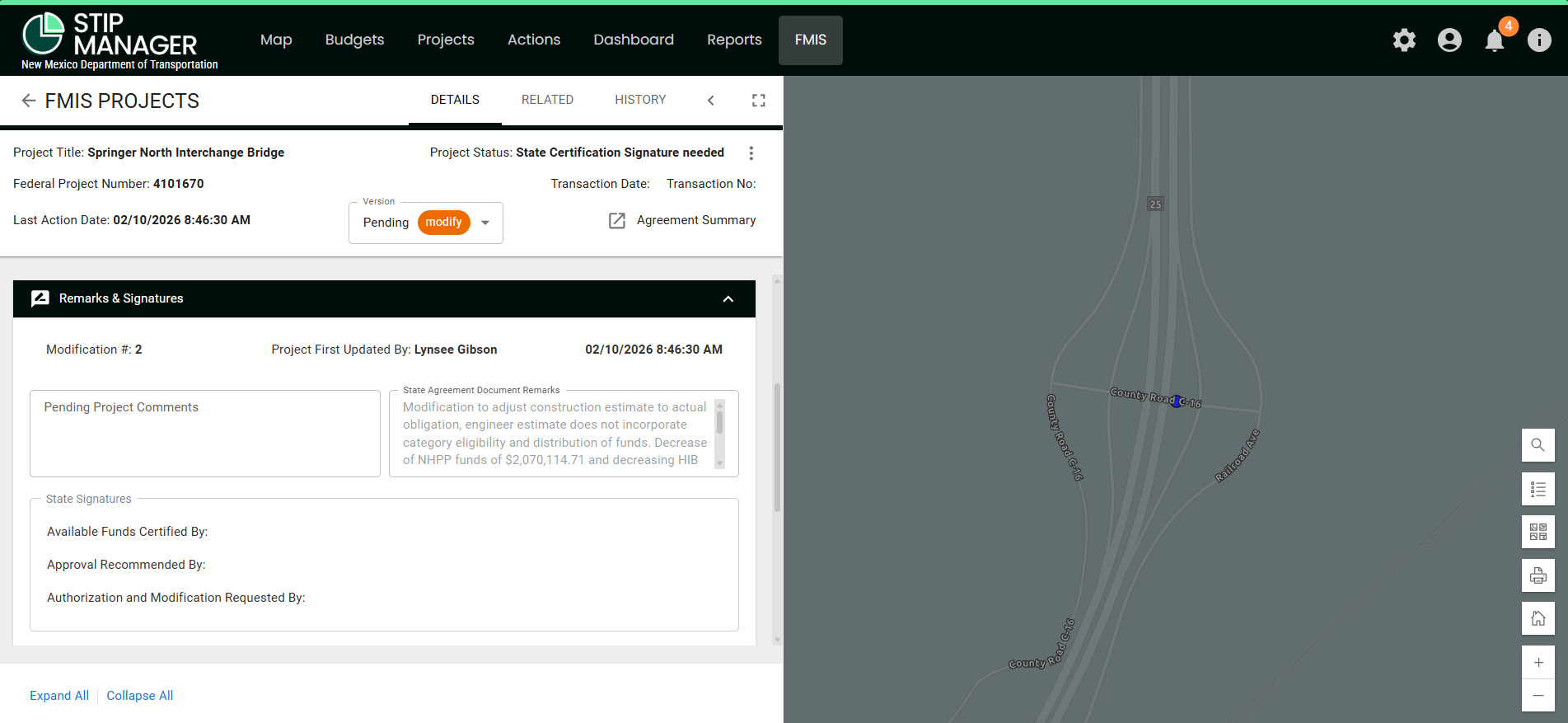
Task: Open the project three-dot options menu
Action: [x=751, y=153]
